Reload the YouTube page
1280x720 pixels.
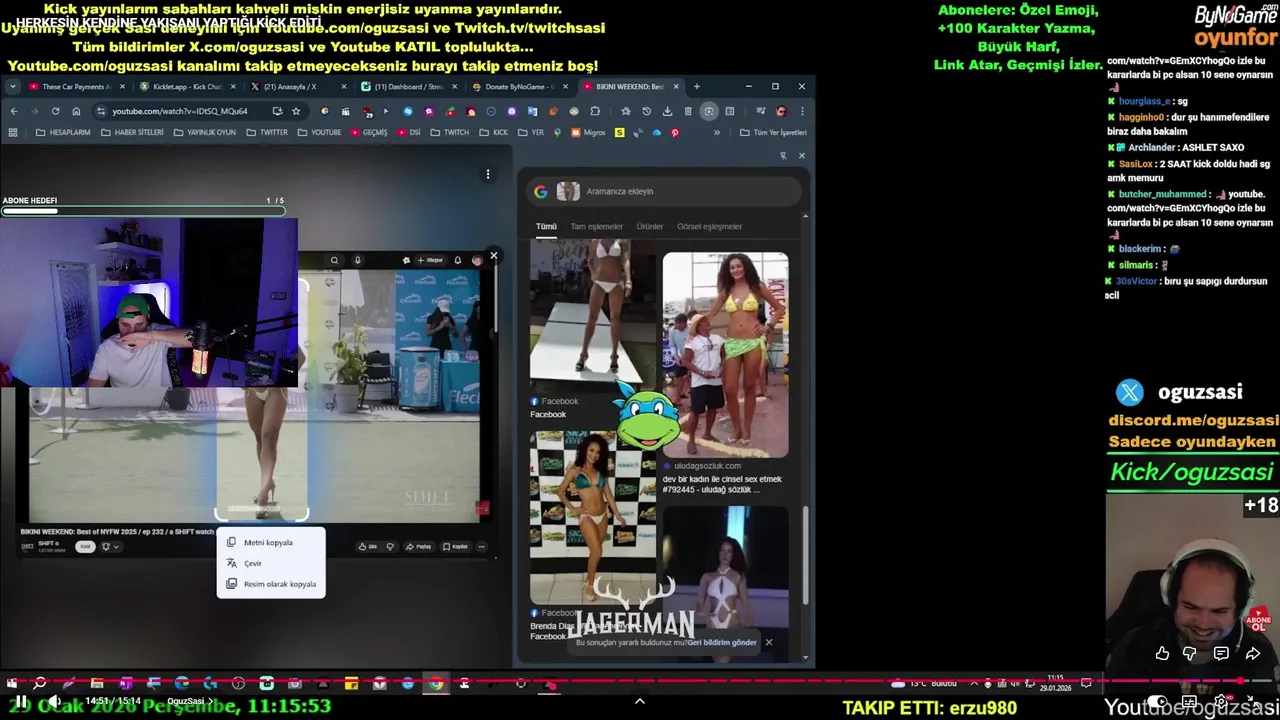click(55, 111)
